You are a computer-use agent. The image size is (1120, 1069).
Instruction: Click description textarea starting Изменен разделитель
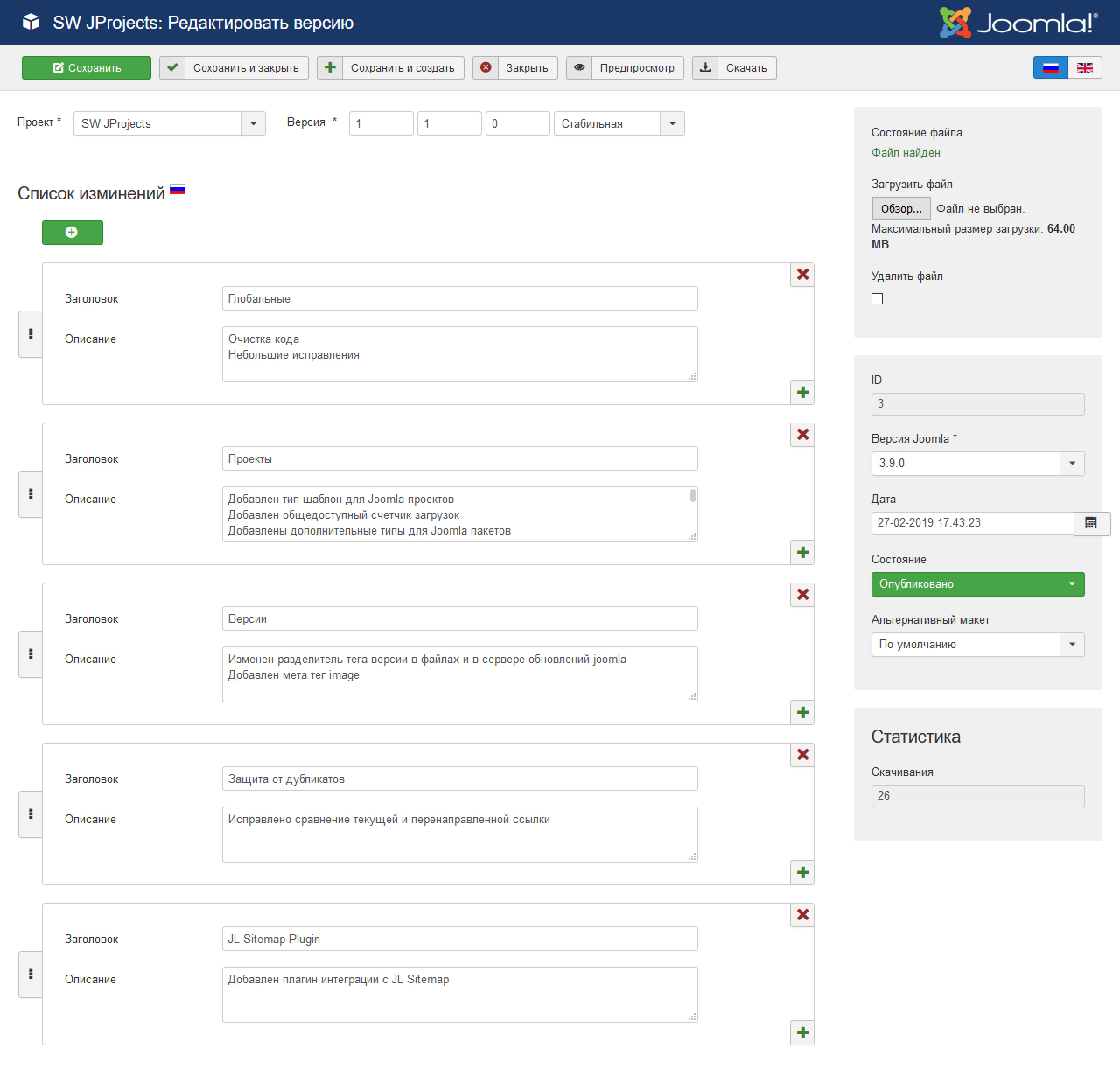pos(460,674)
